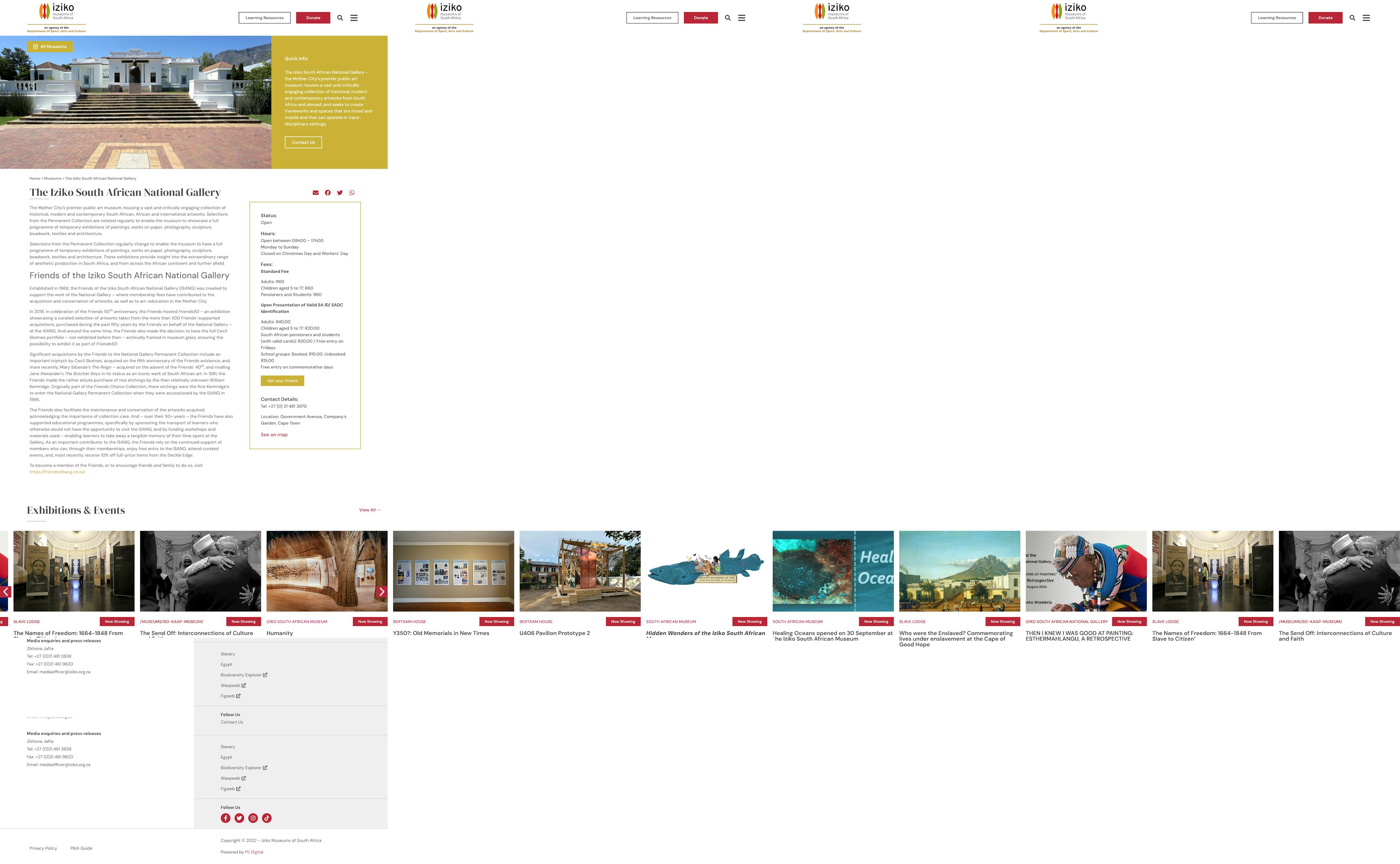Select The Iziko South African National Gallery heading
Image resolution: width=1400 pixels, height=864 pixels.
tap(125, 192)
